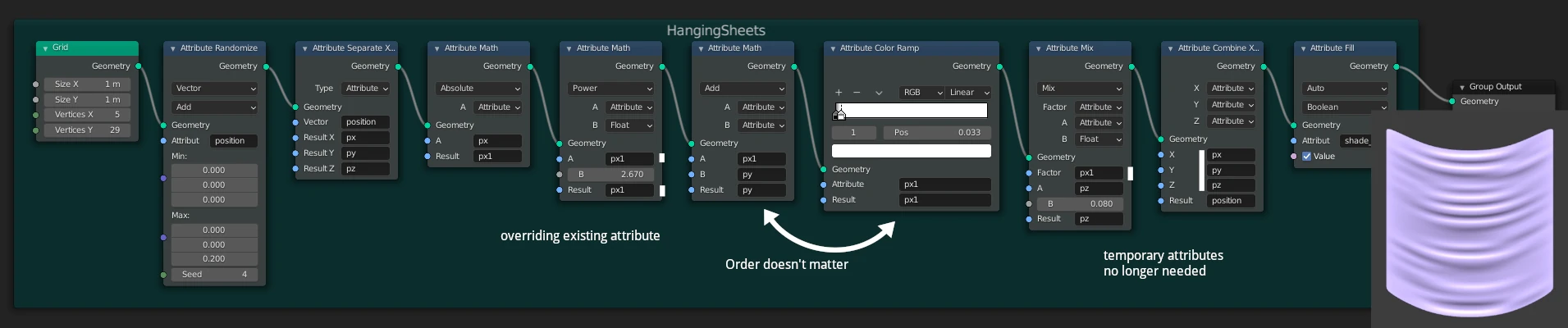Collapse the Attribute Color Ramp node triangle

pyautogui.click(x=833, y=48)
